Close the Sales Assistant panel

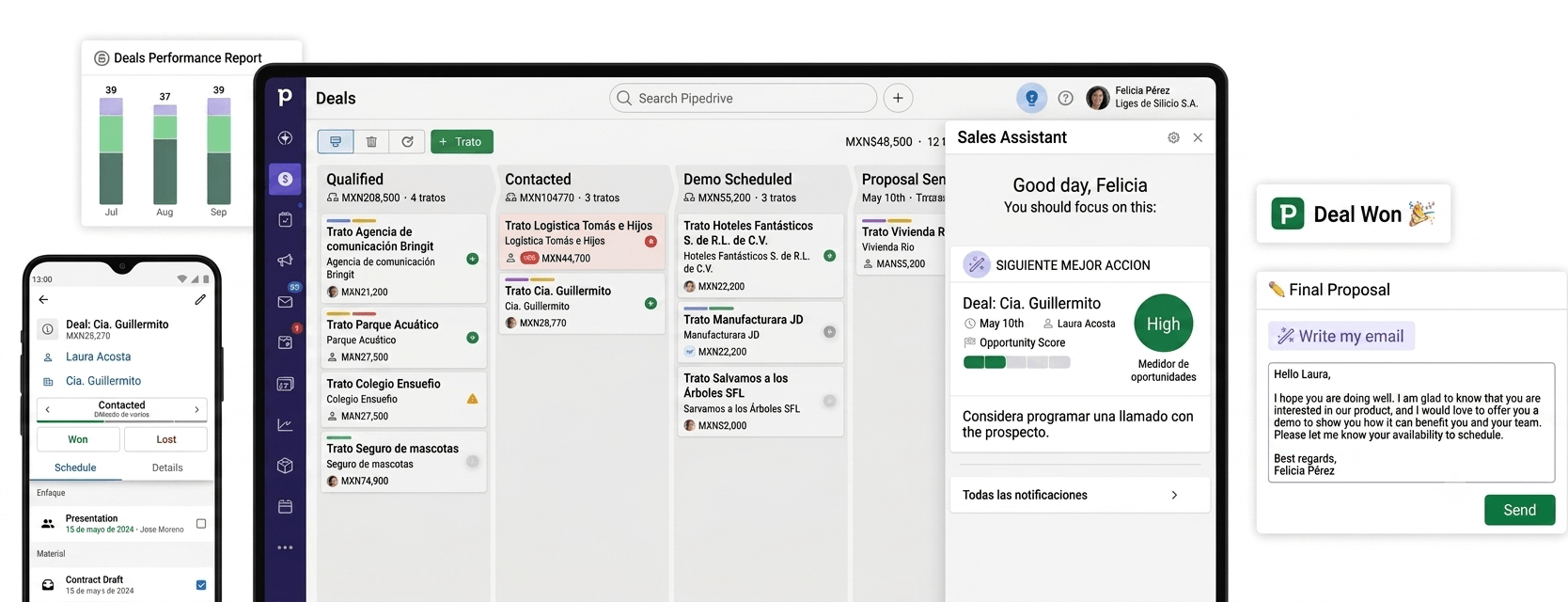[x=1198, y=137]
